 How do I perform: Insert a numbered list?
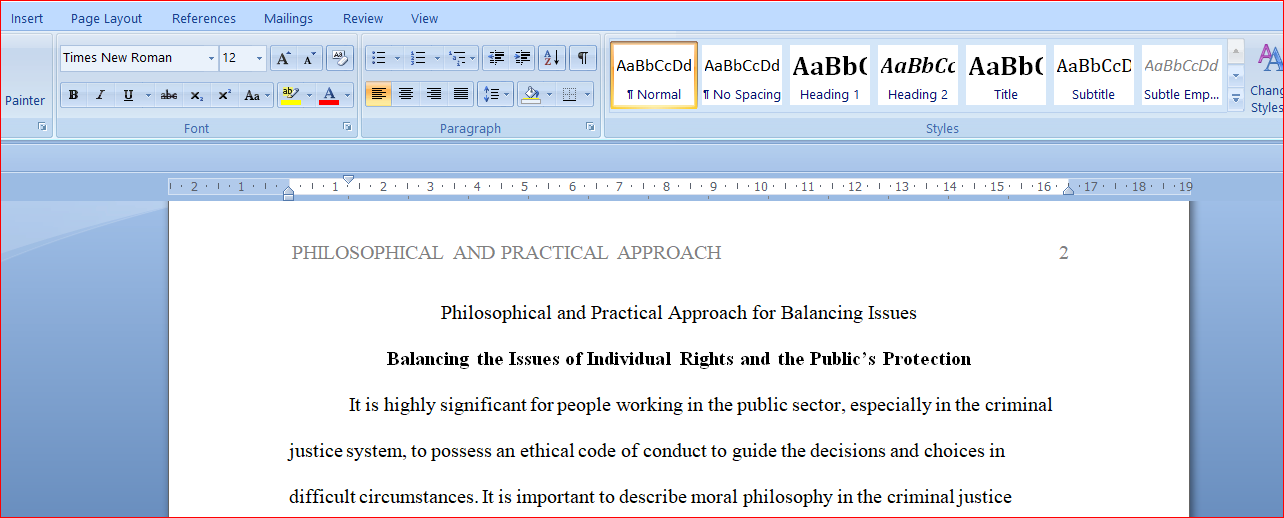tap(418, 58)
